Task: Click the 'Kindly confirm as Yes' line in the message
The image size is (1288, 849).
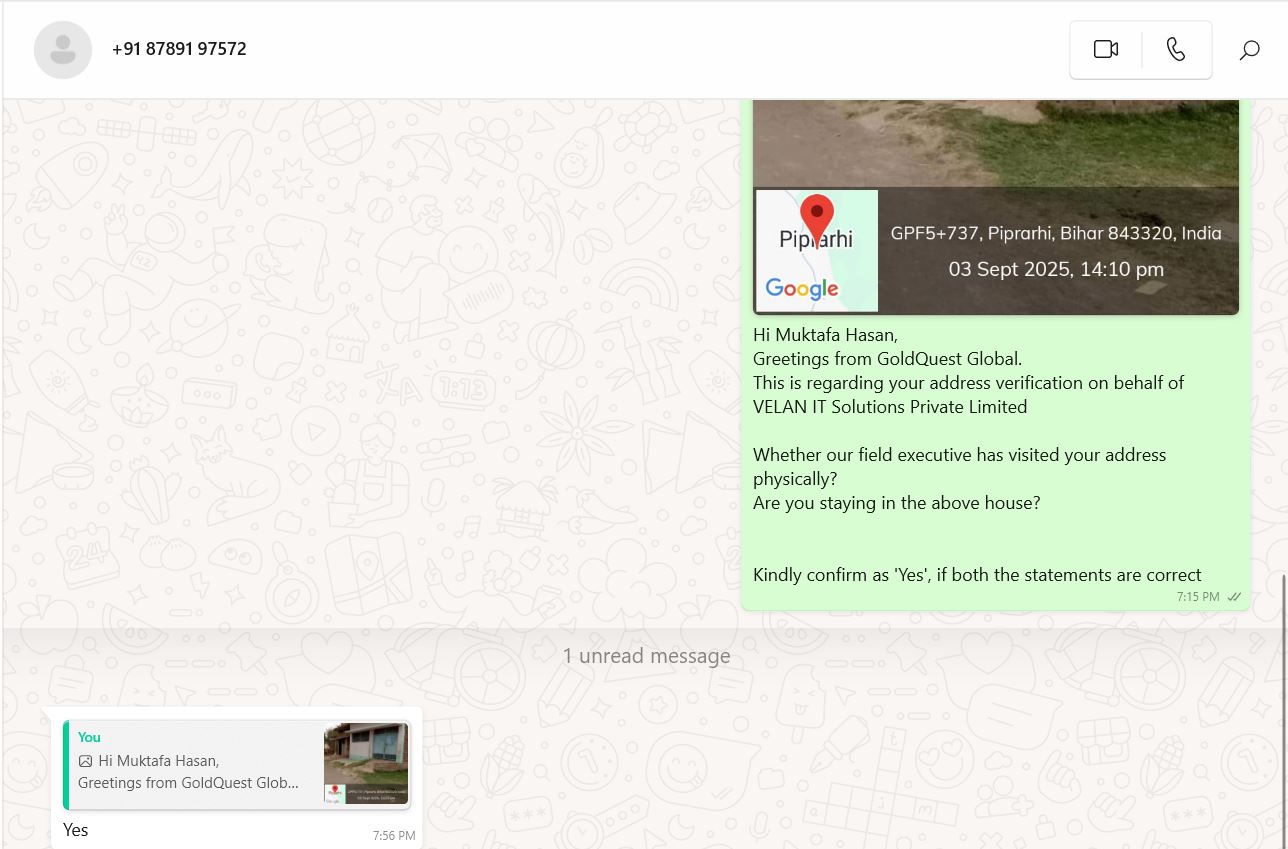Action: (x=977, y=575)
